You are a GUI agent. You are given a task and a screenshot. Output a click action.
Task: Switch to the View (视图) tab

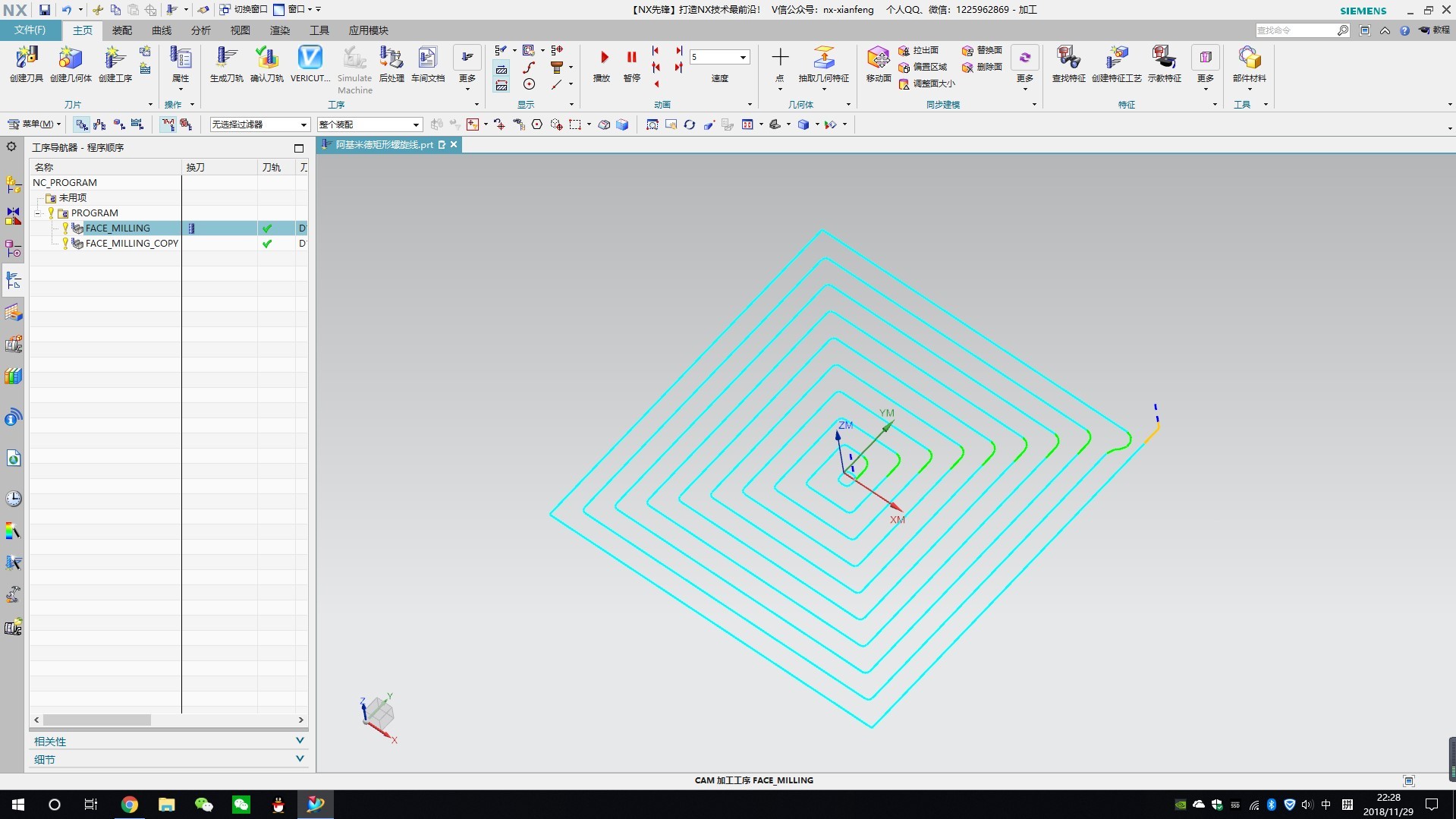(241, 30)
